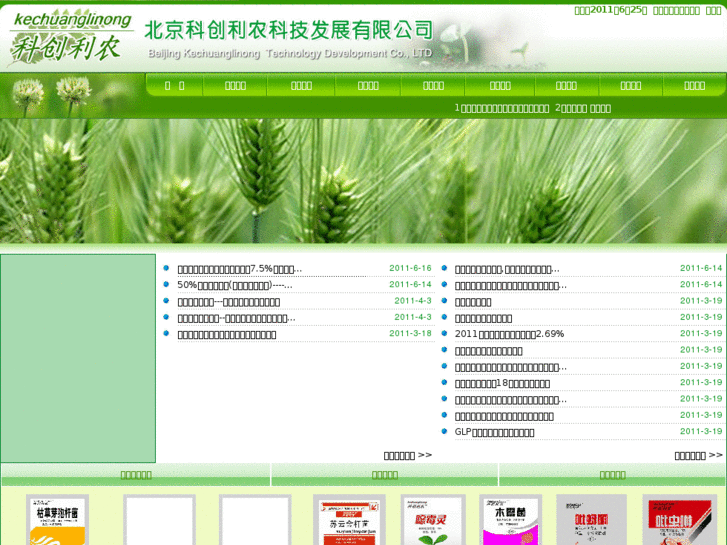Viewport: 727px width, 545px height.
Task: Click the blue bullet beside the 50% news row
Action: click(x=166, y=284)
